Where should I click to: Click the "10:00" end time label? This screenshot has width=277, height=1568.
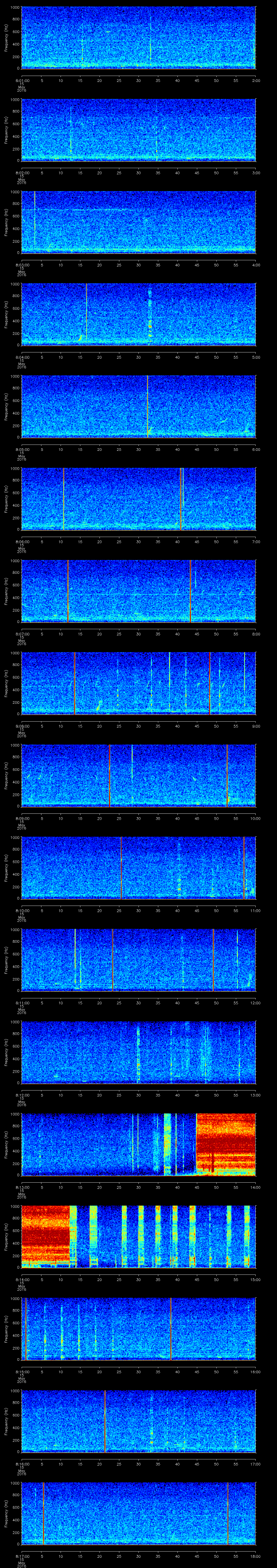[255, 818]
